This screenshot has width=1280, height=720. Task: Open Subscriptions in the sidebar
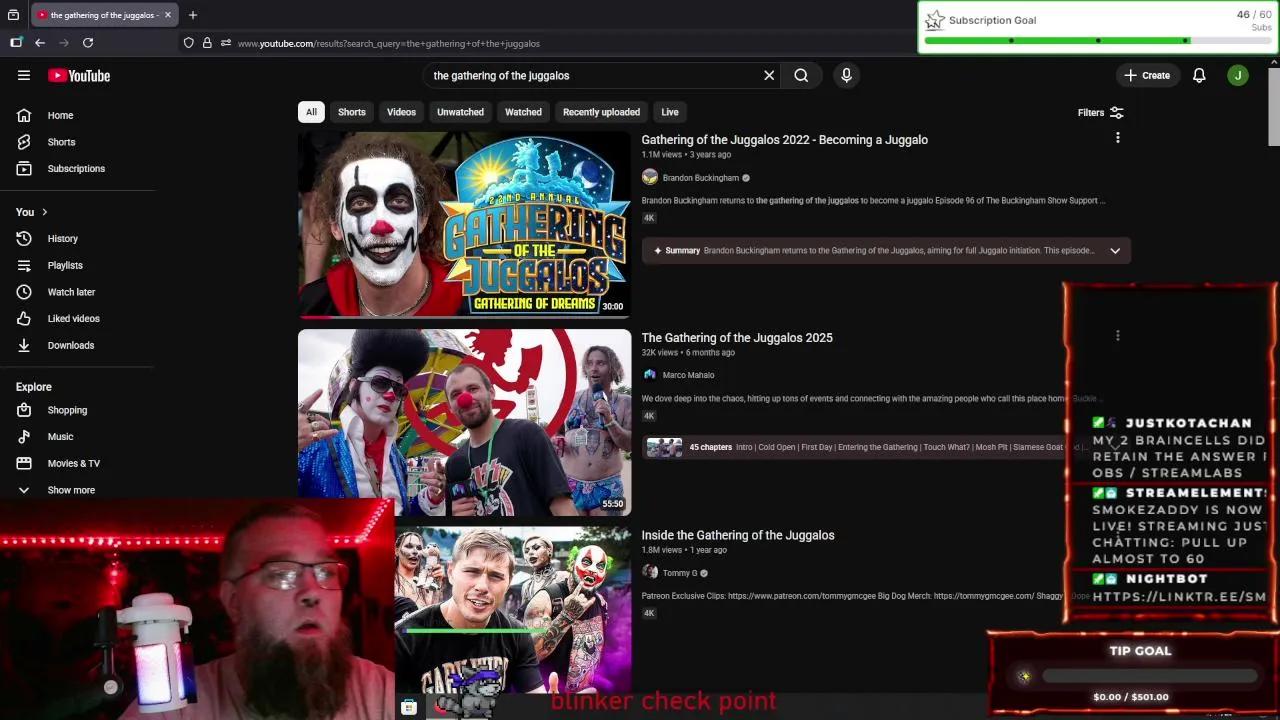point(77,168)
